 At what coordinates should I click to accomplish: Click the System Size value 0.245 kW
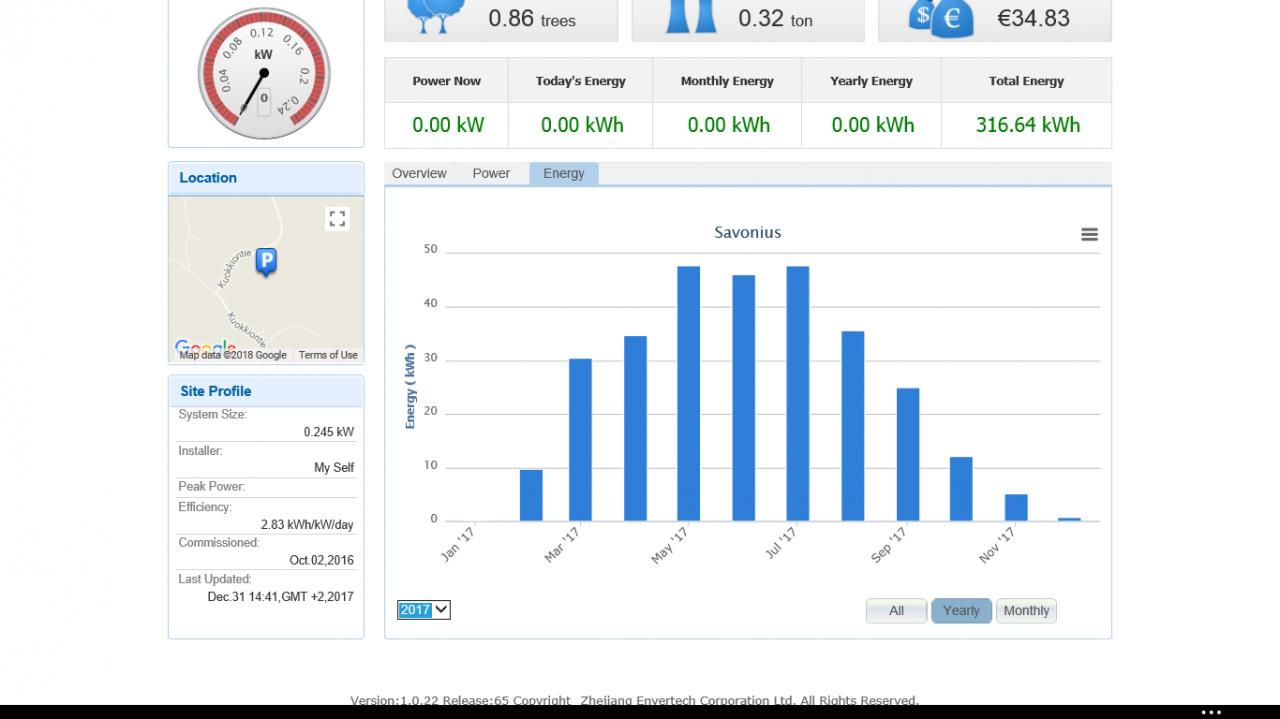(x=329, y=432)
